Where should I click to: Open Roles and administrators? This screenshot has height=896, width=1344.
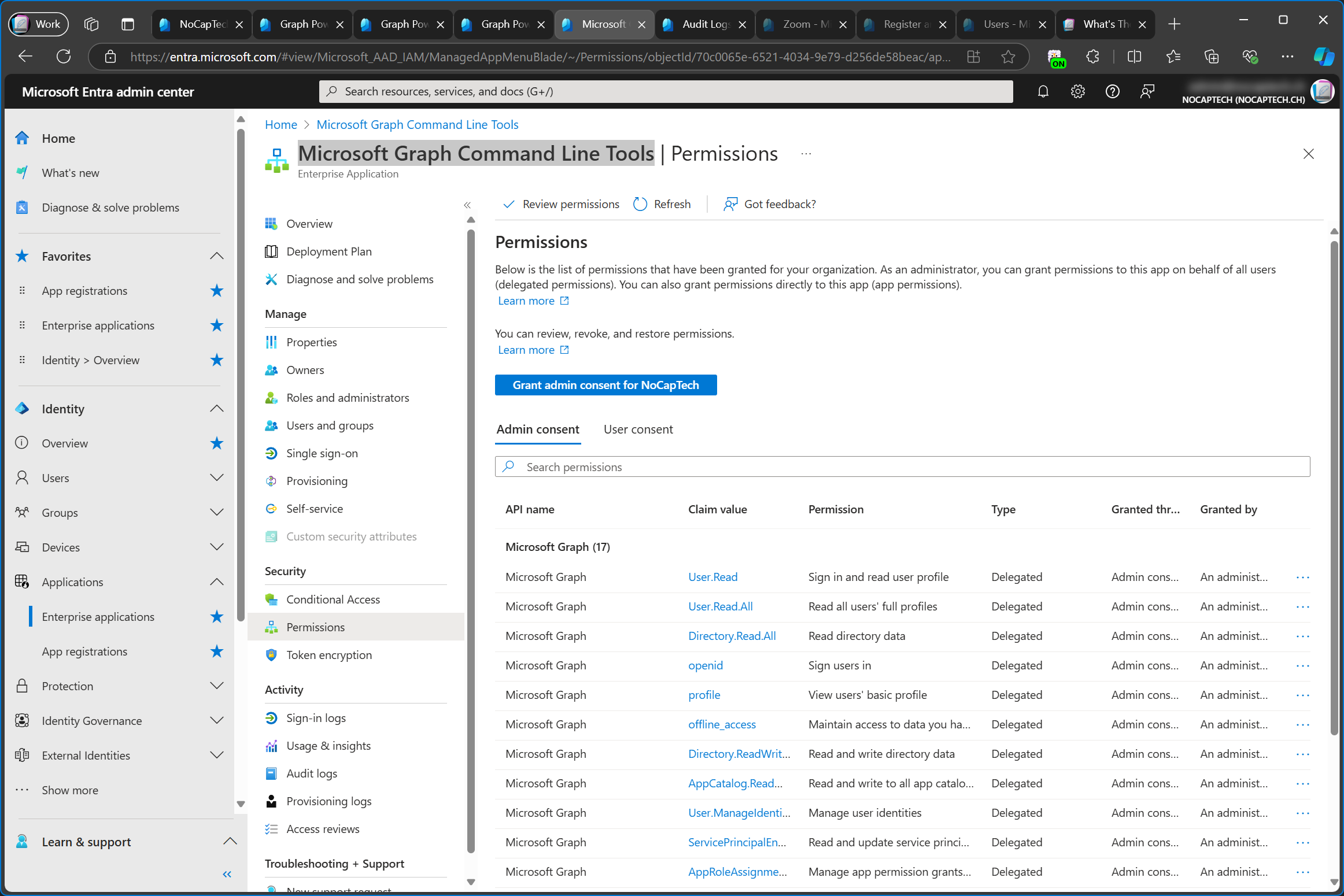[348, 398]
